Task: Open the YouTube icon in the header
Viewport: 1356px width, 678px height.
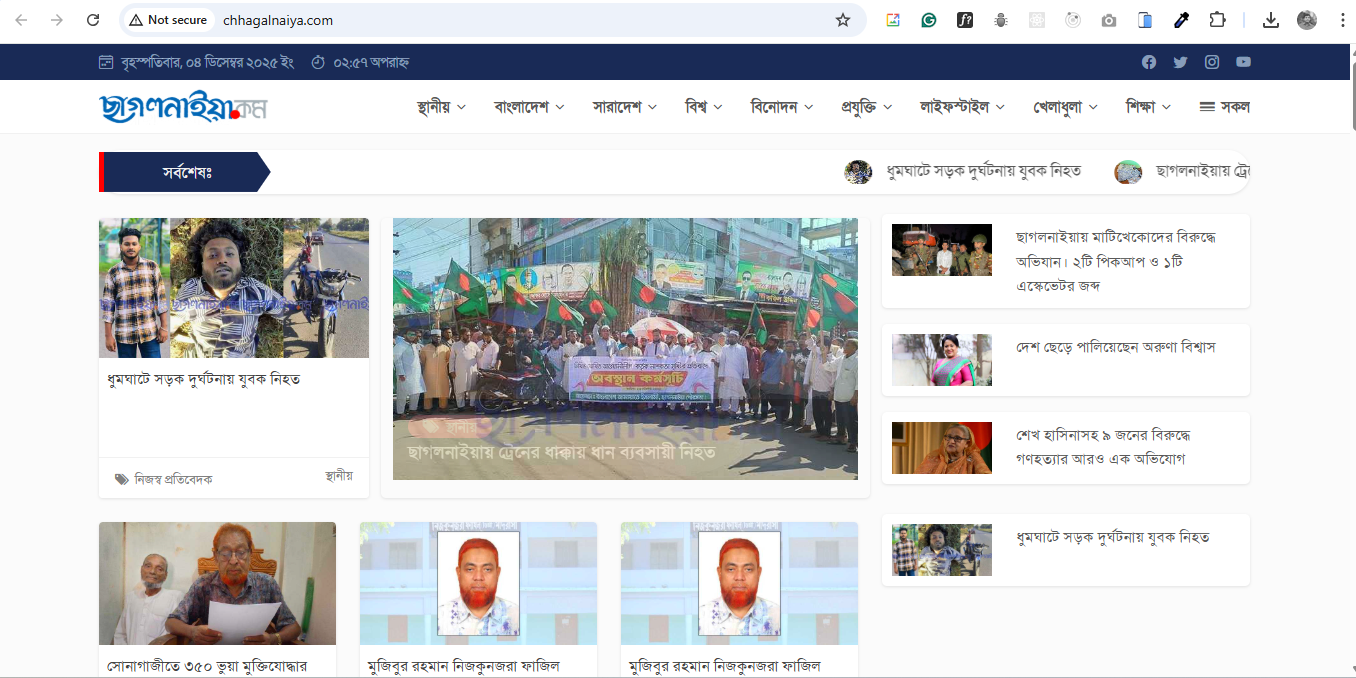Action: (1243, 61)
